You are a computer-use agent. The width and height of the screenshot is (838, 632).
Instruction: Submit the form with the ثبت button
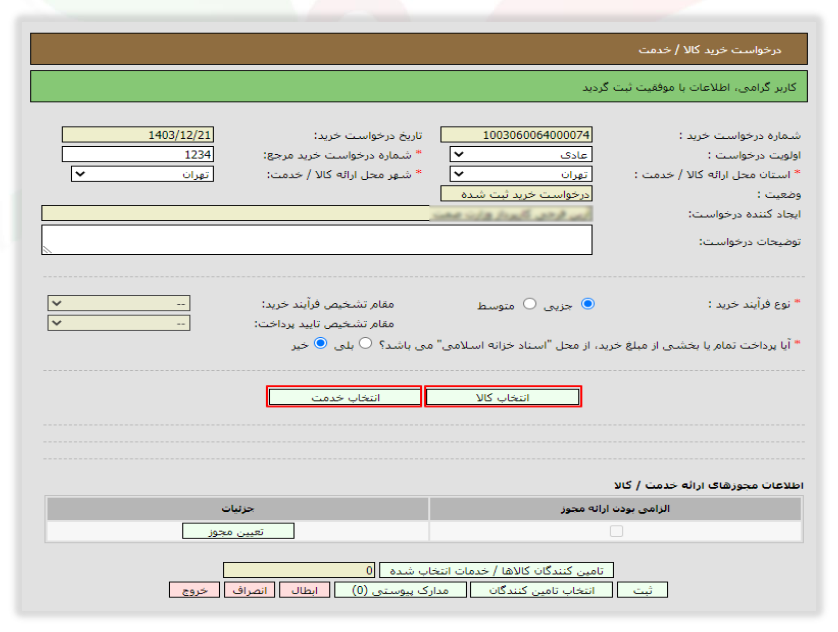642,590
